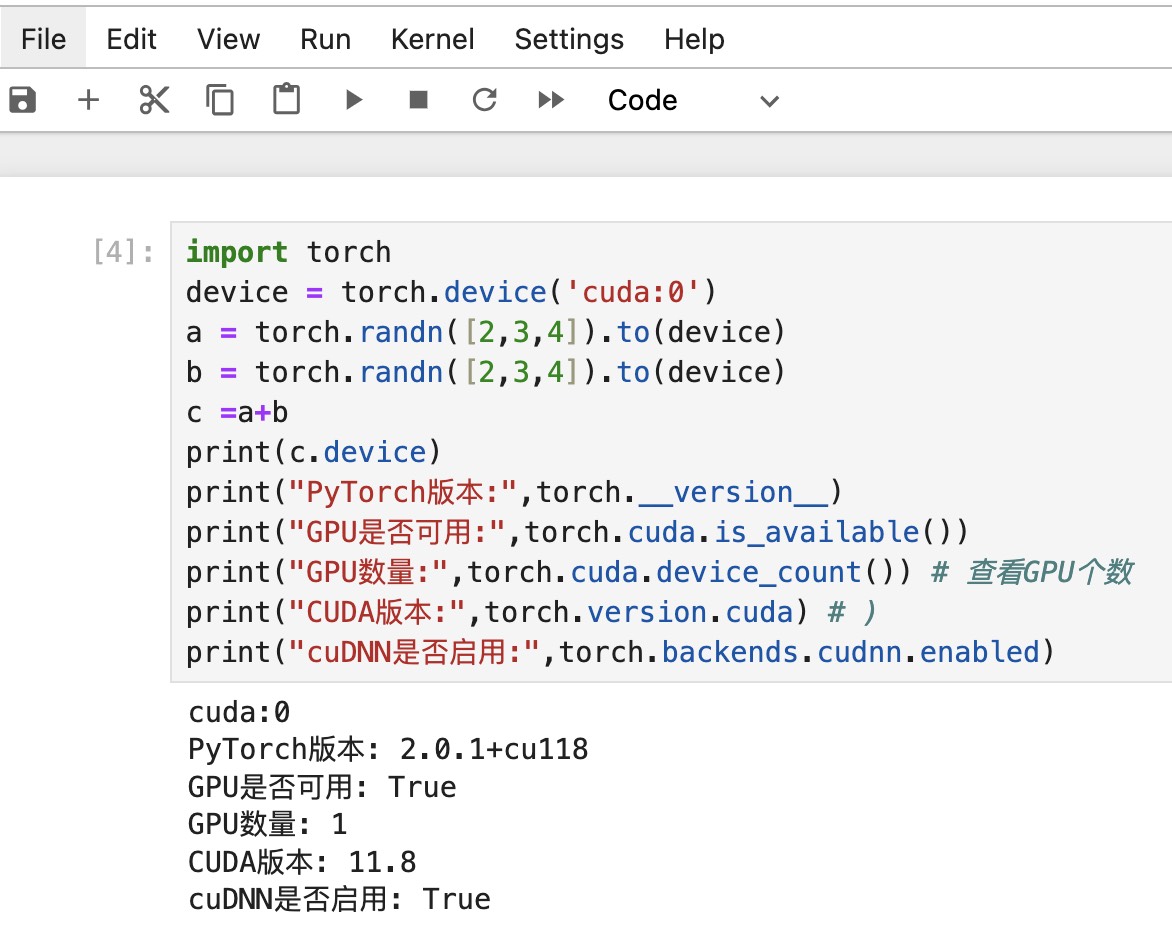Cut the selected cell with the scissors icon
Image resolution: width=1172 pixels, height=932 pixels.
point(154,99)
